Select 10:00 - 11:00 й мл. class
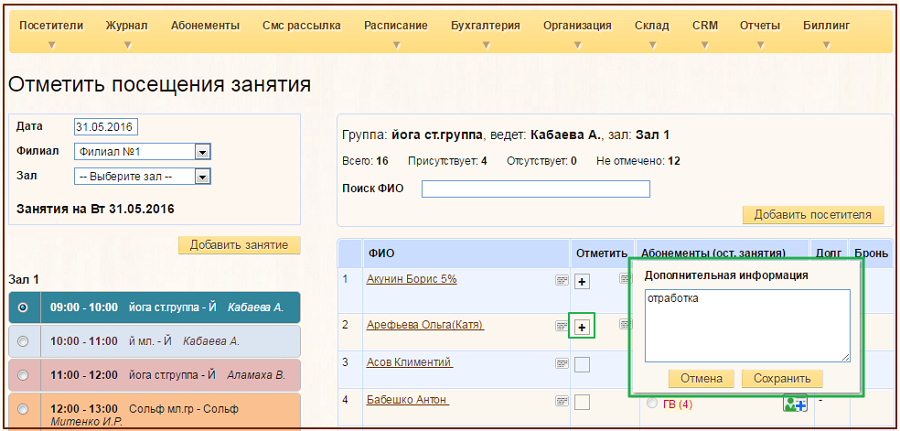The width and height of the screenshot is (900, 431). (x=23, y=341)
